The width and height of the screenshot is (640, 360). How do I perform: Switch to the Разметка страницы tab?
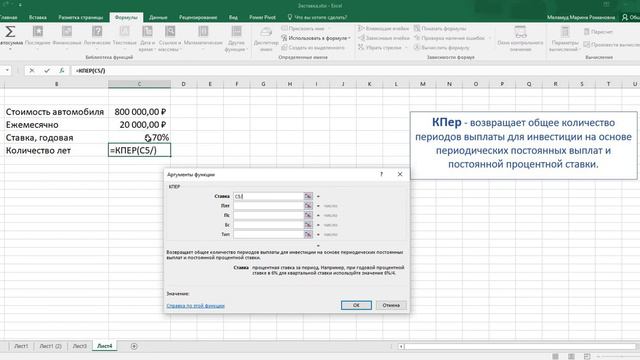pos(80,18)
